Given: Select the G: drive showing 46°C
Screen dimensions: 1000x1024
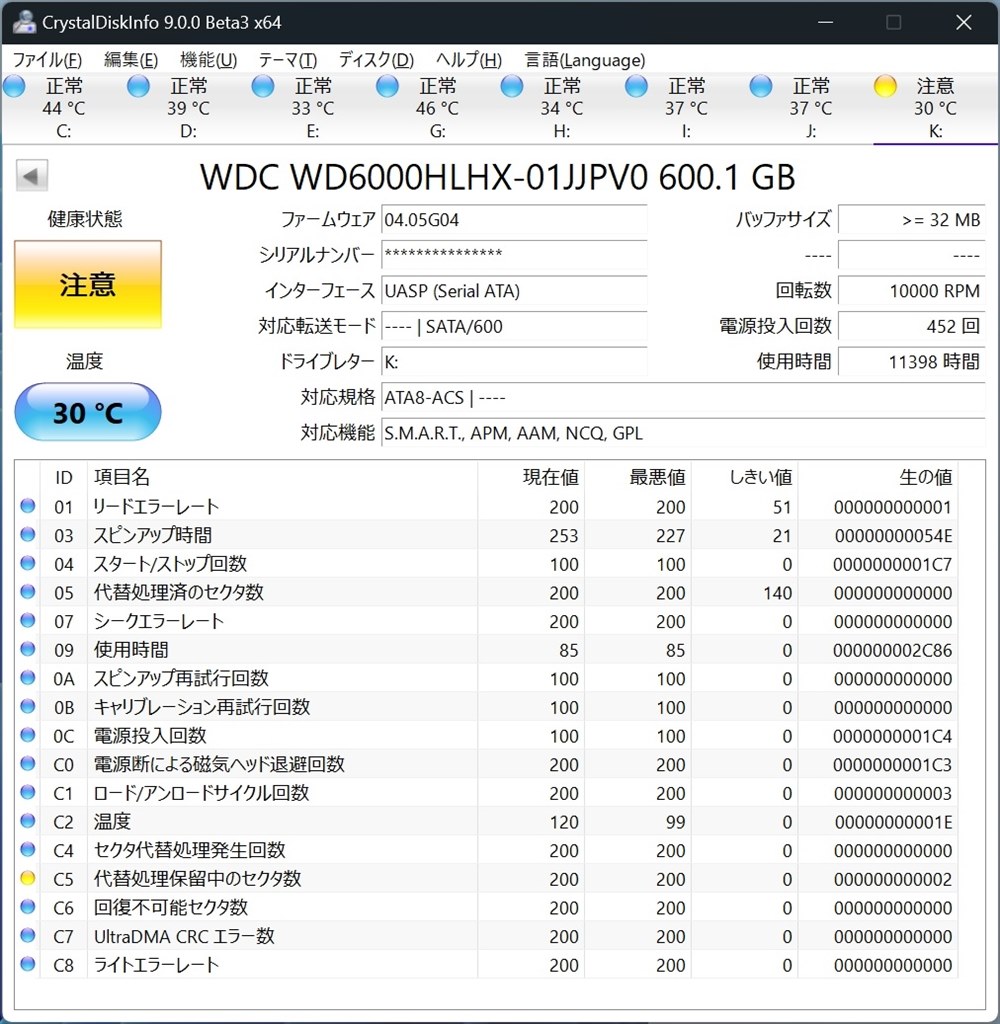Looking at the screenshot, I should (x=387, y=87).
